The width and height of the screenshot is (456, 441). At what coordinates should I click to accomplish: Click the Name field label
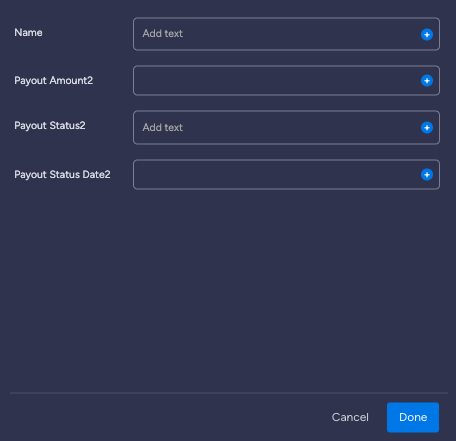coord(28,33)
